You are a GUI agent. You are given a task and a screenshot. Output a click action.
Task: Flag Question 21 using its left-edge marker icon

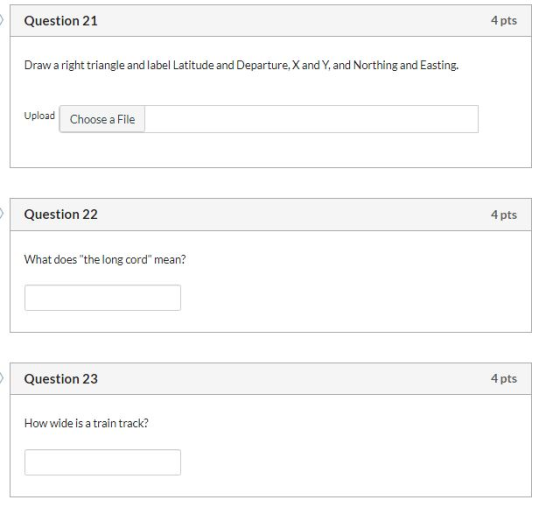(x=1, y=20)
